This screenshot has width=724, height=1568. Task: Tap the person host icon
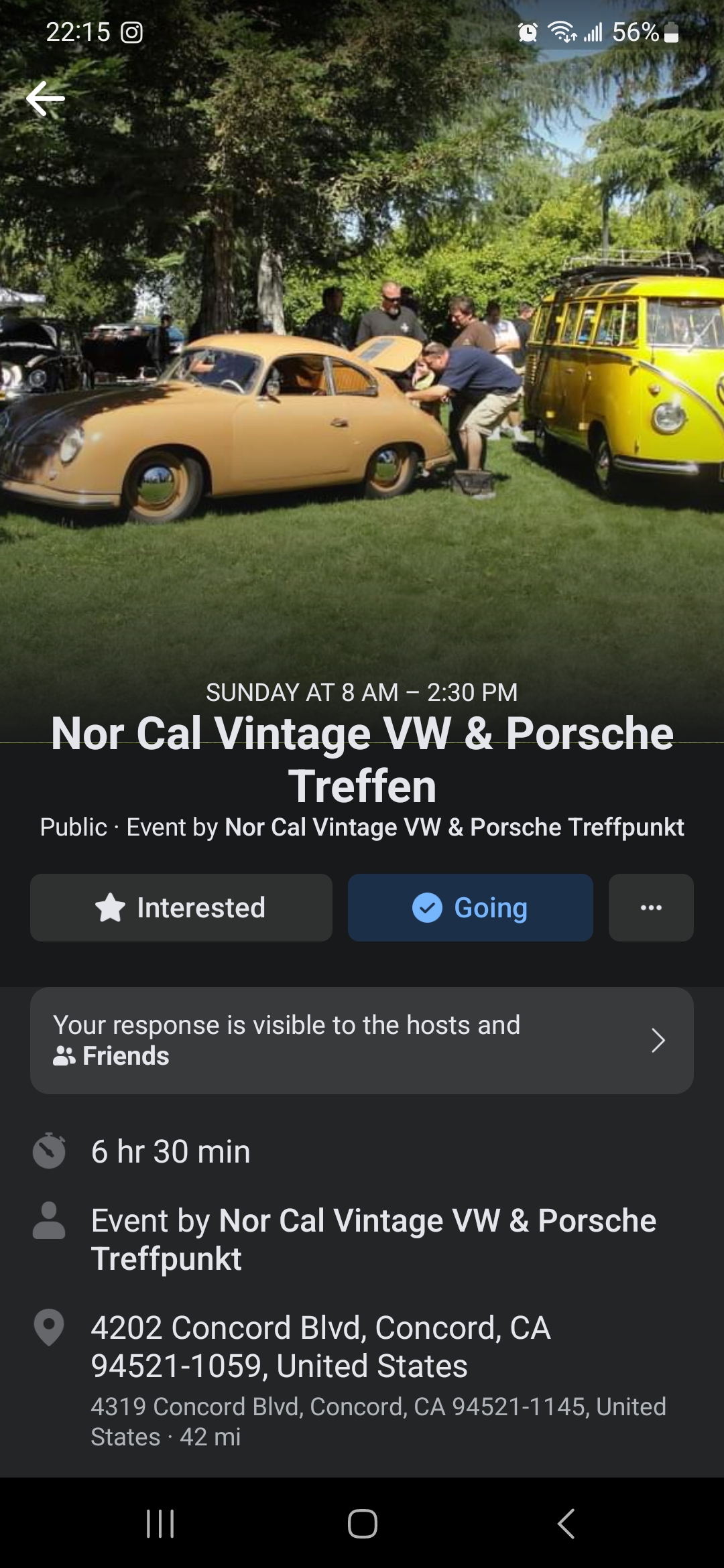tap(49, 1221)
